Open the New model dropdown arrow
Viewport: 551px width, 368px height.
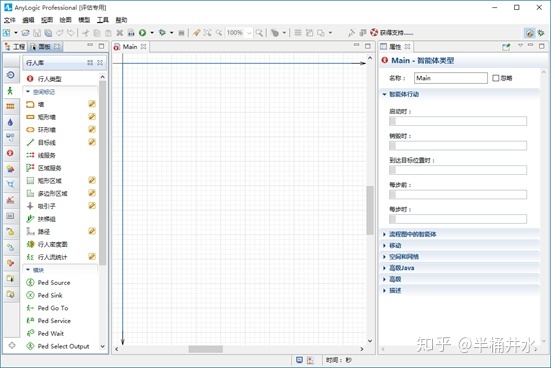16,33
